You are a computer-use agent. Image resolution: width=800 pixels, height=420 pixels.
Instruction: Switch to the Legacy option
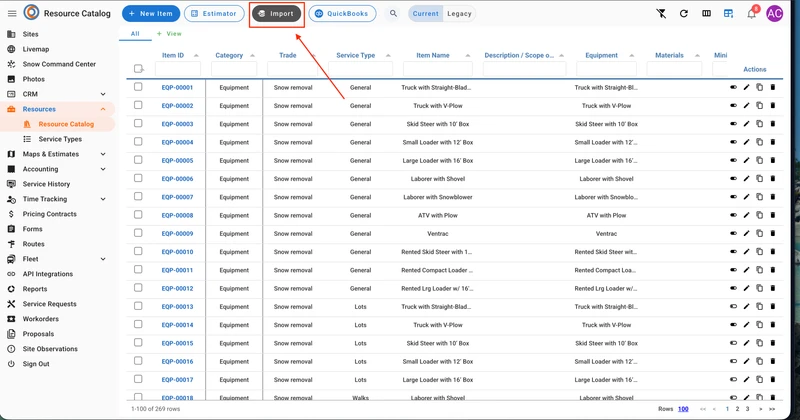point(459,14)
